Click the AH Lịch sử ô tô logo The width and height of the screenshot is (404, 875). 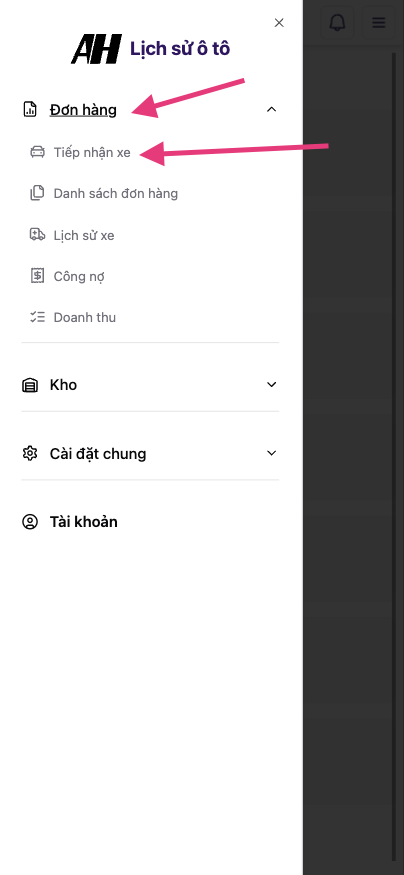point(151,49)
